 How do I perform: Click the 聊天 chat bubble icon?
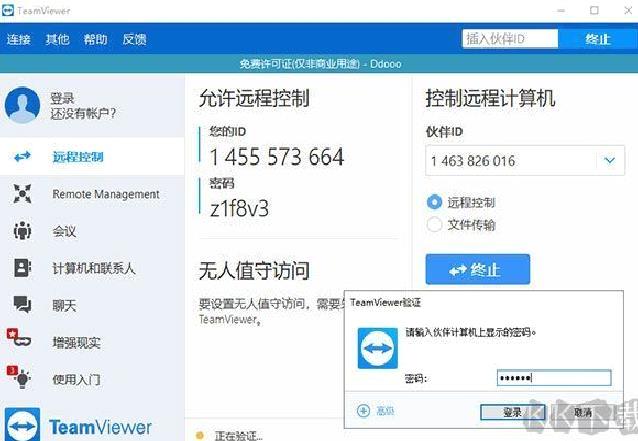tap(22, 304)
